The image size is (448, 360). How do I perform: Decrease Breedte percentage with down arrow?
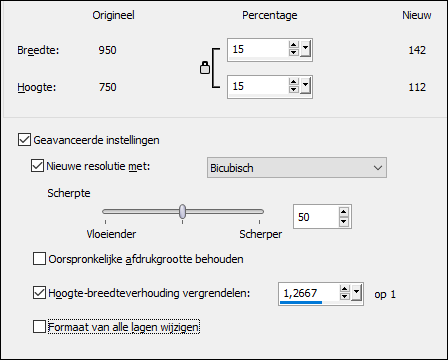[293, 53]
